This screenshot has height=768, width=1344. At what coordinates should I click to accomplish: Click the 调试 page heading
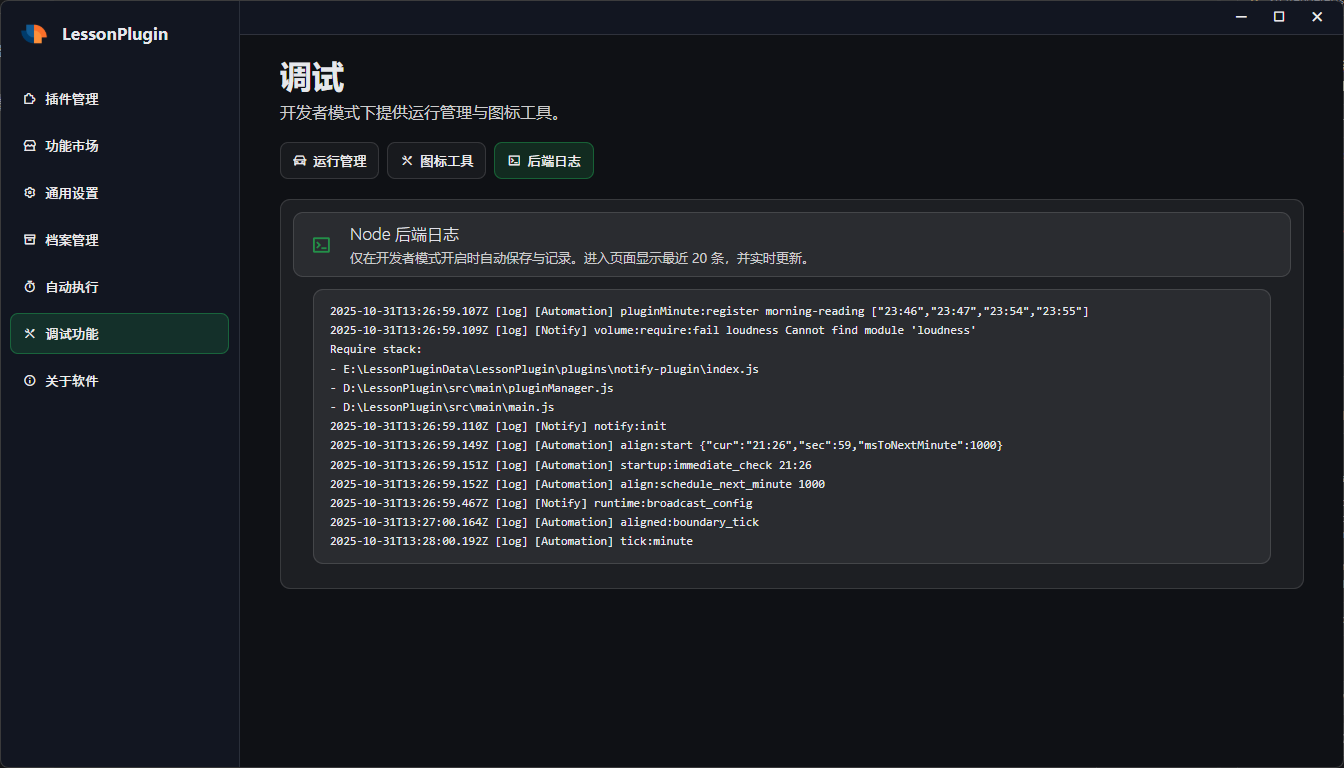click(x=312, y=78)
